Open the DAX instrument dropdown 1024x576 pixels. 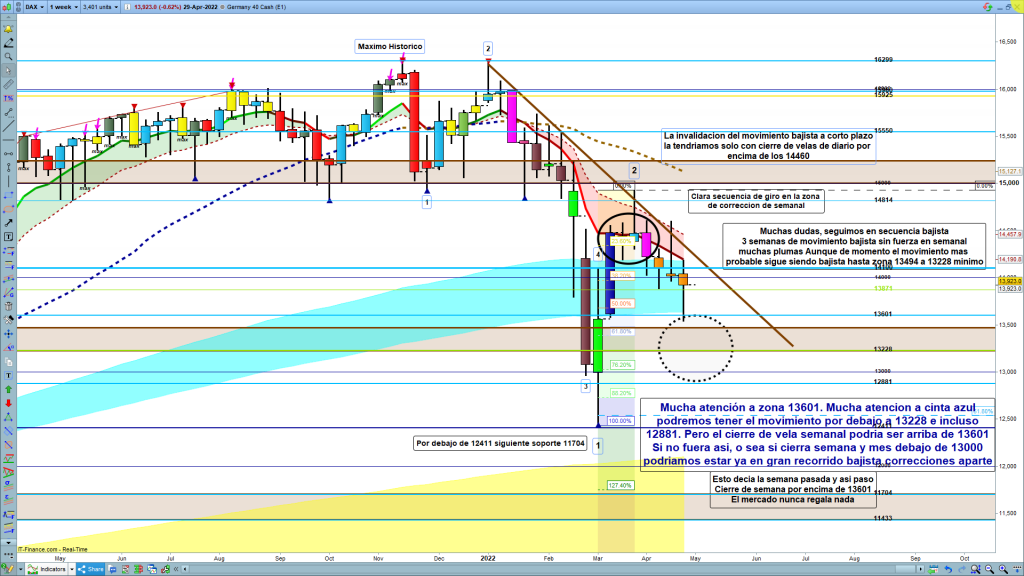[x=34, y=7]
